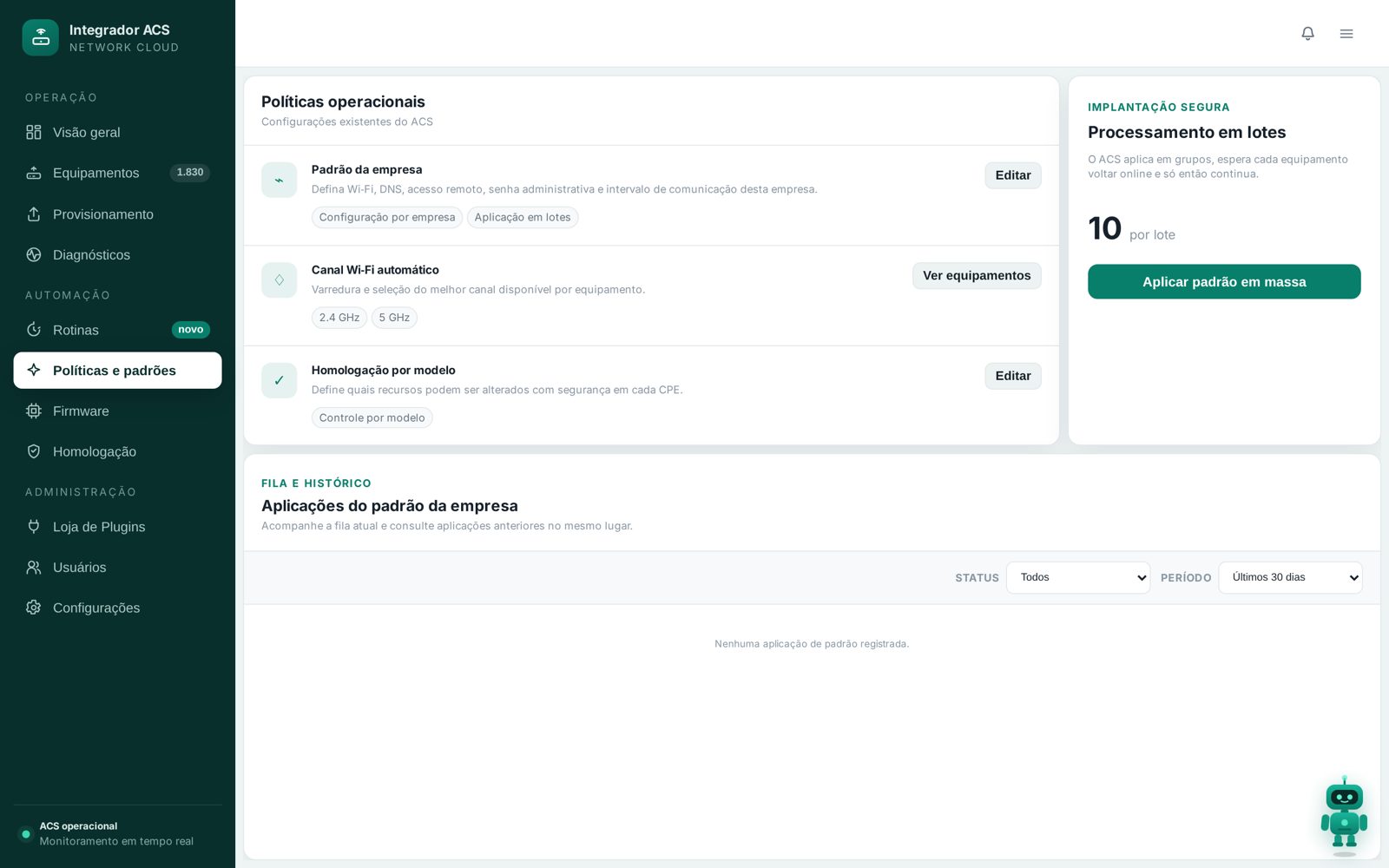Viewport: 1389px width, 868px height.
Task: Edit Homologação por modelo policy
Action: tap(1012, 376)
